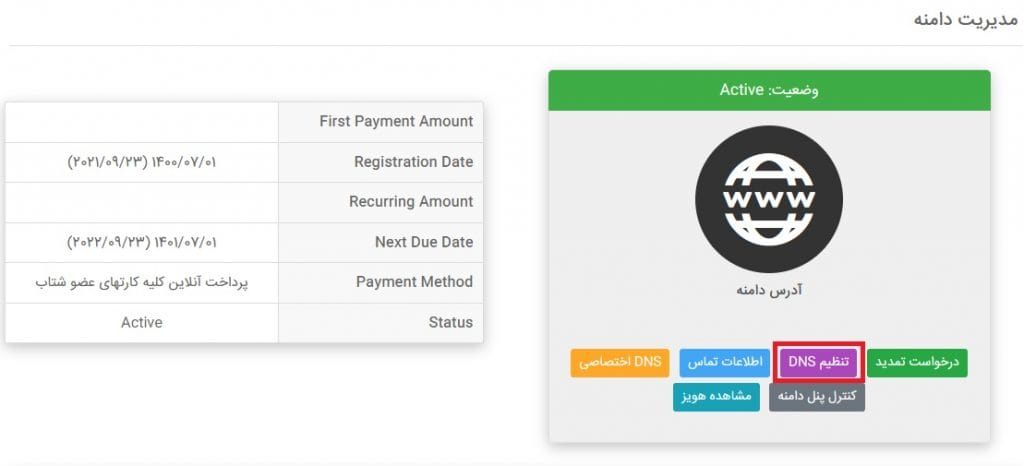
Task: Select the Recurring Amount label cell
Action: pyautogui.click(x=381, y=202)
